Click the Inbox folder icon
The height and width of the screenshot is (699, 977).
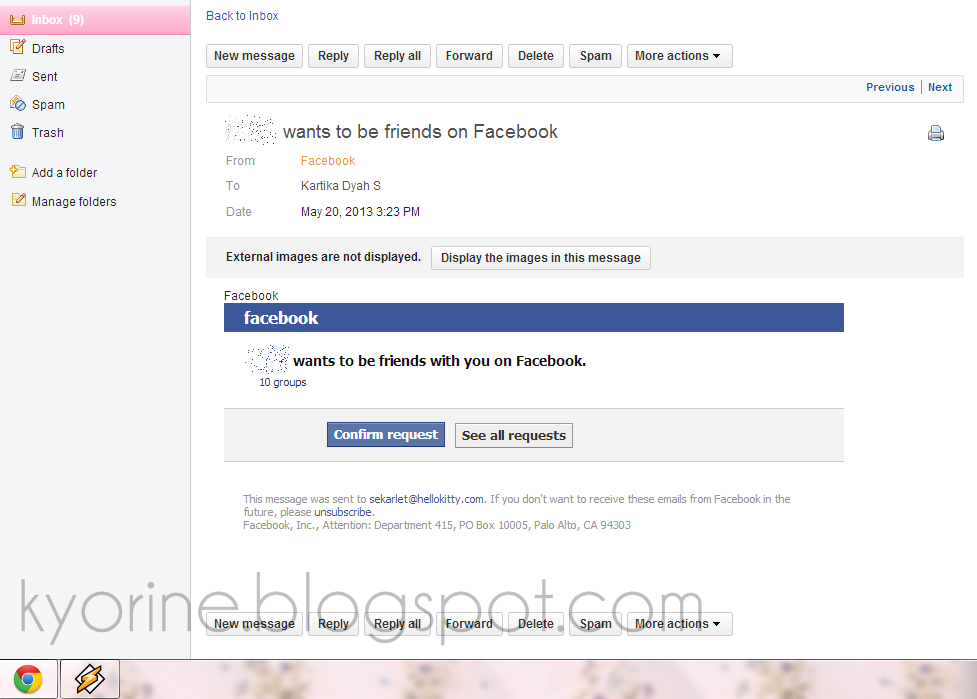17,20
